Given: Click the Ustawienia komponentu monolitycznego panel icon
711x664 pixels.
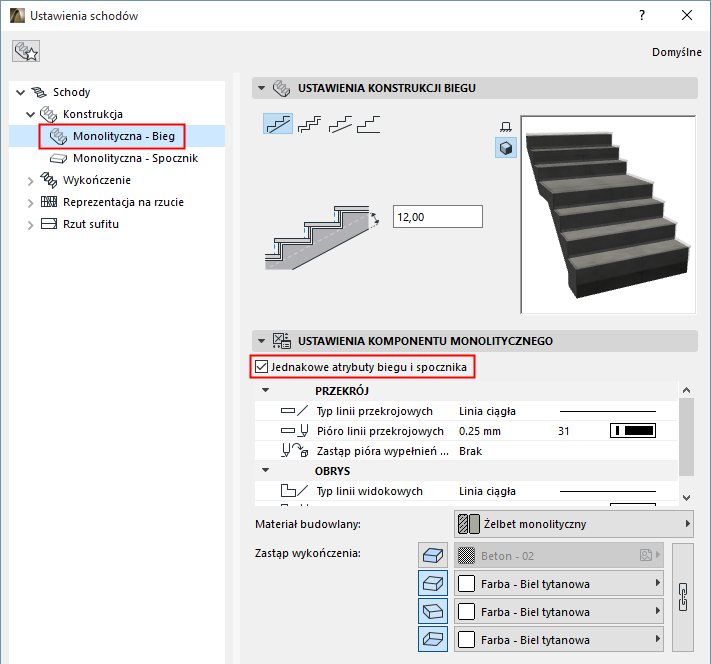Looking at the screenshot, I should coord(281,341).
